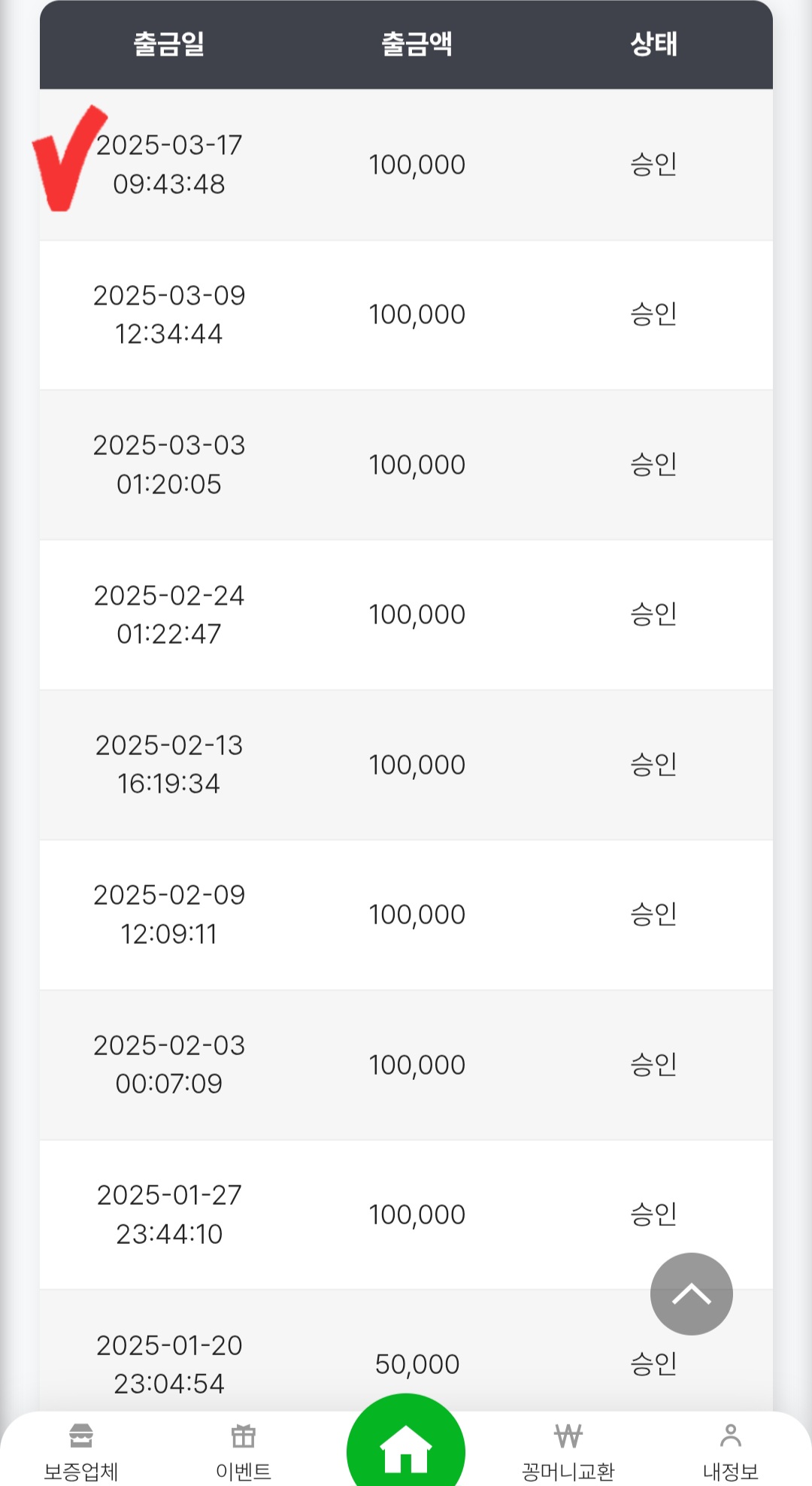Open 꽁머니교환 won currency icon

(x=568, y=1436)
